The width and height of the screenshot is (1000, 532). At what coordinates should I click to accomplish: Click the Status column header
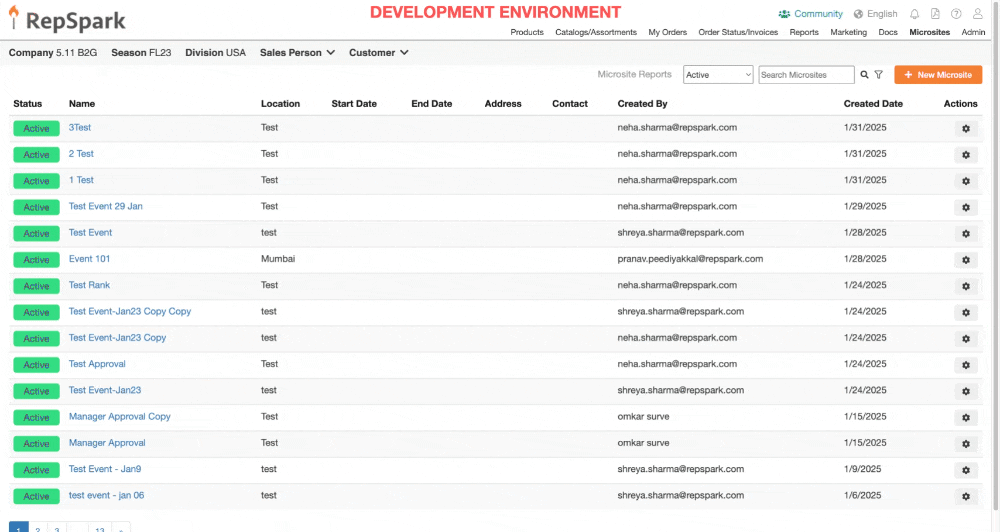(x=27, y=103)
